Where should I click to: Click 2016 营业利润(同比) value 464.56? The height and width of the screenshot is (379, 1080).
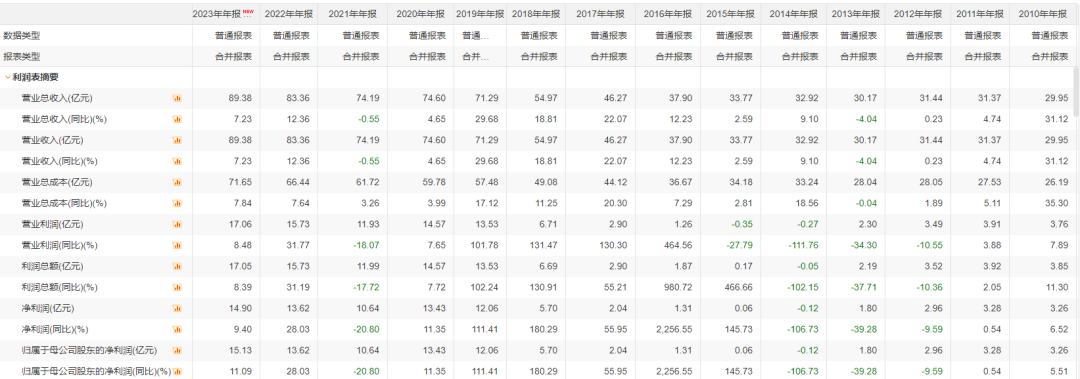click(x=678, y=245)
